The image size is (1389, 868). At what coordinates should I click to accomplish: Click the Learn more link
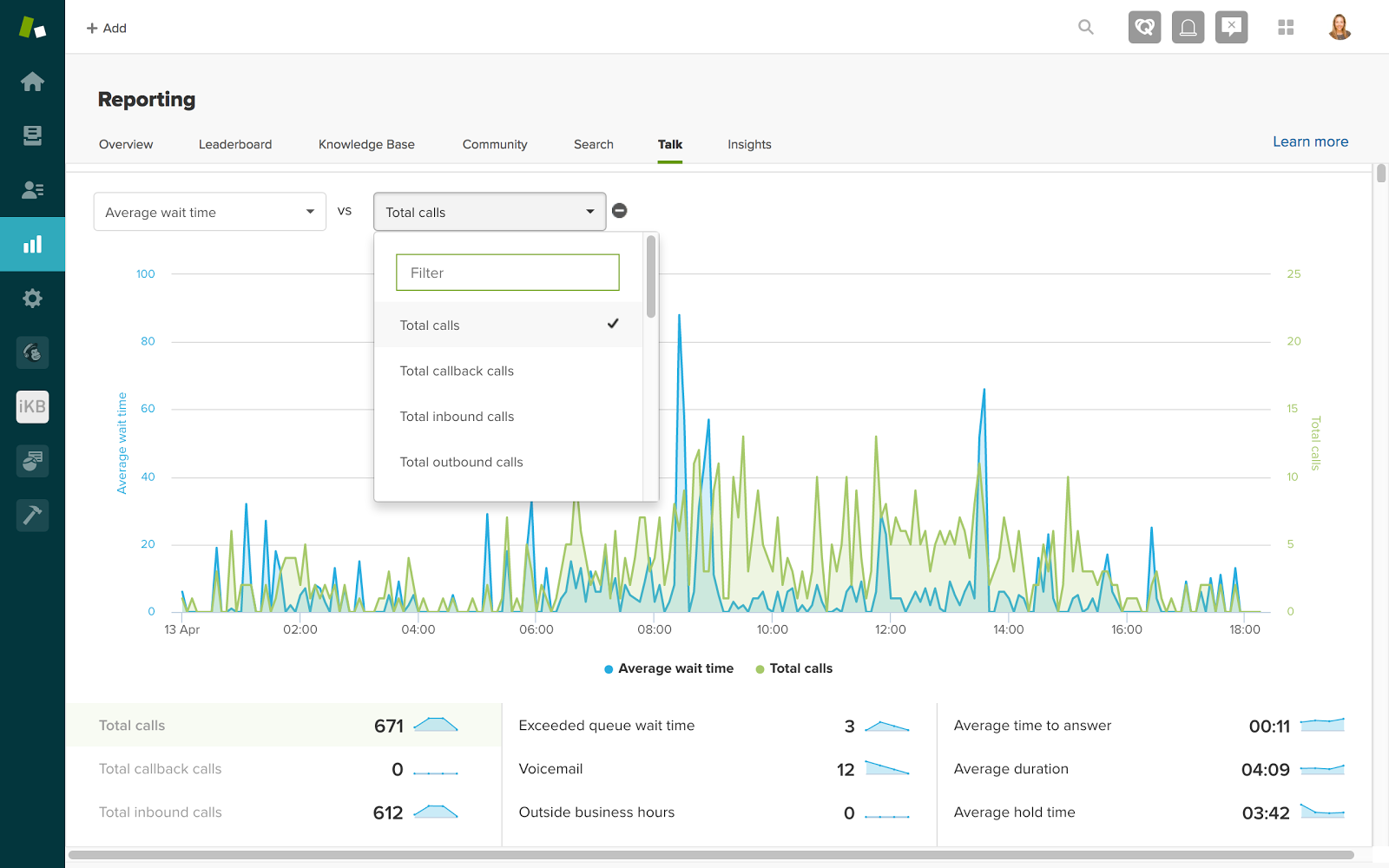[x=1310, y=141]
